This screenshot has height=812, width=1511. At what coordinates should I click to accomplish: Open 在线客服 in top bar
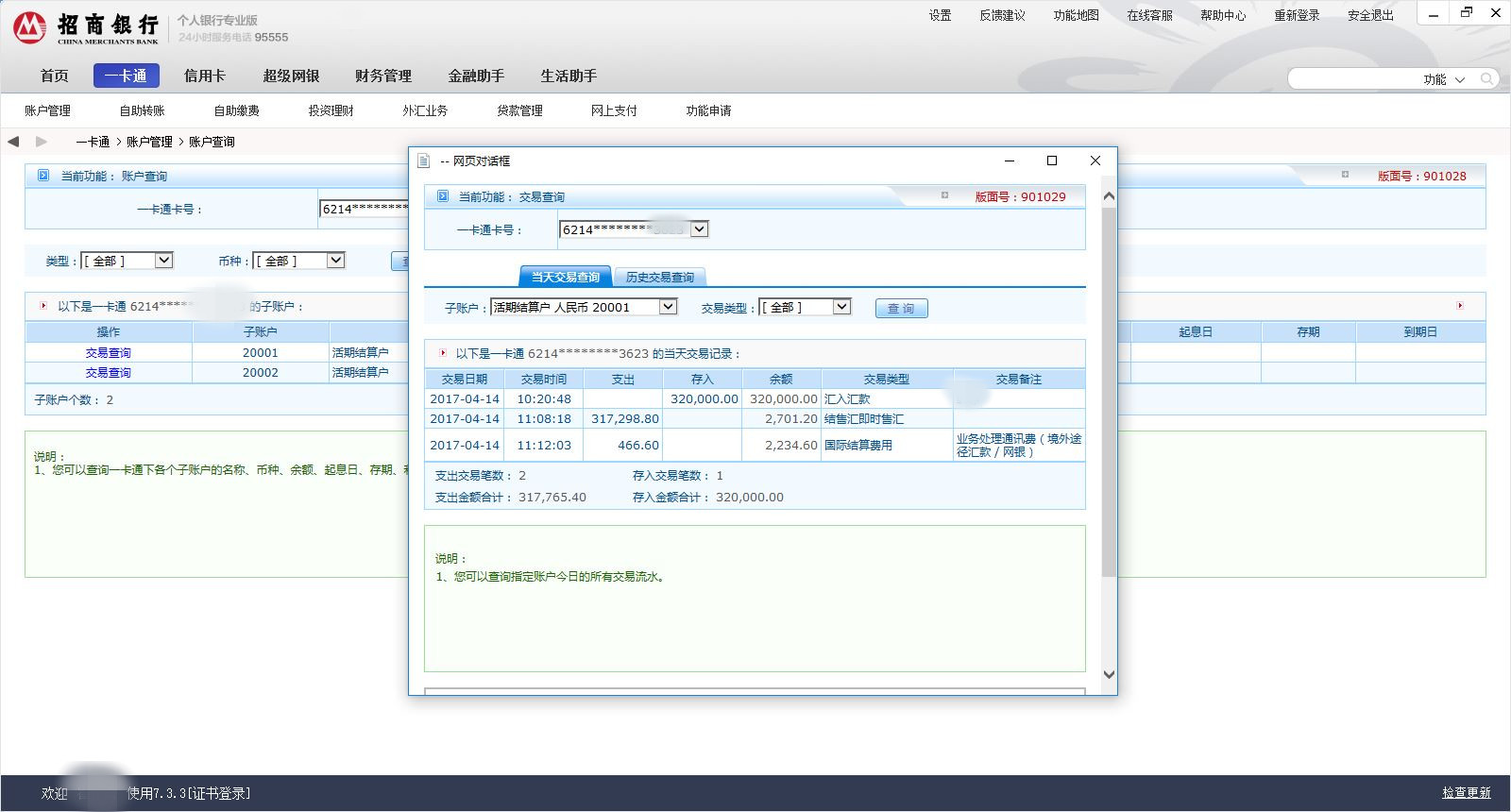(x=1149, y=15)
